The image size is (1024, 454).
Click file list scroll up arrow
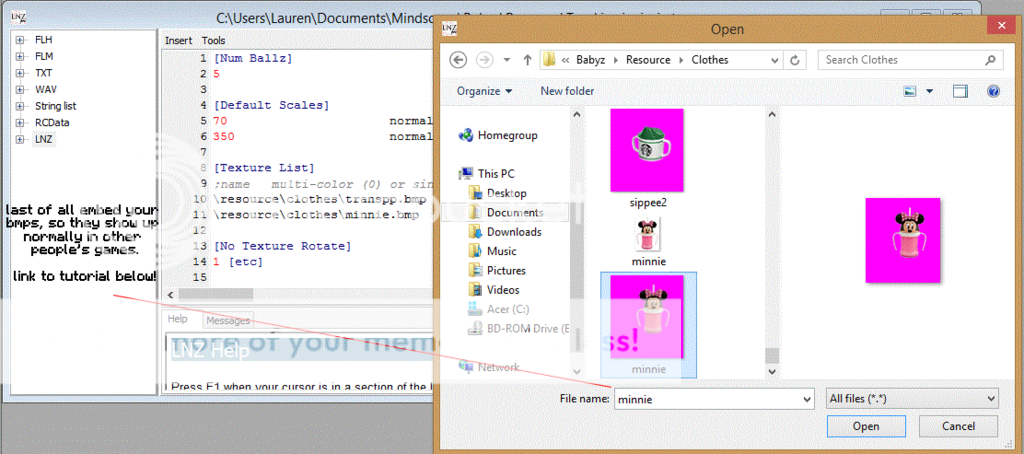point(771,115)
